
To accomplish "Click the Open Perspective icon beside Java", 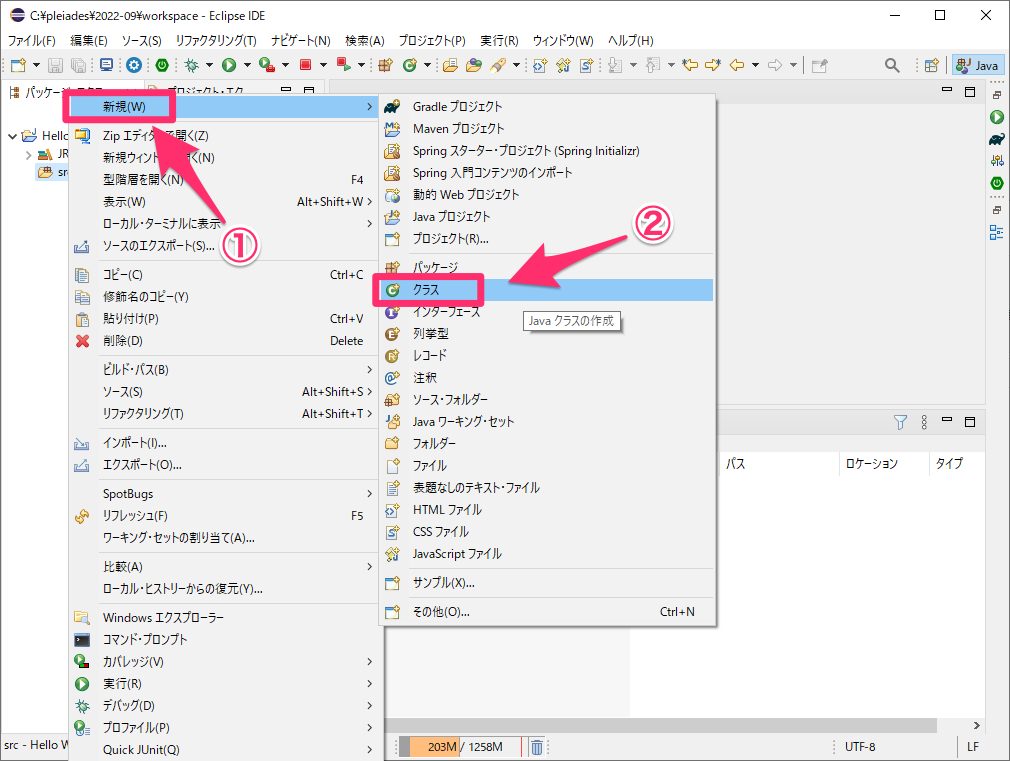I will 931,65.
